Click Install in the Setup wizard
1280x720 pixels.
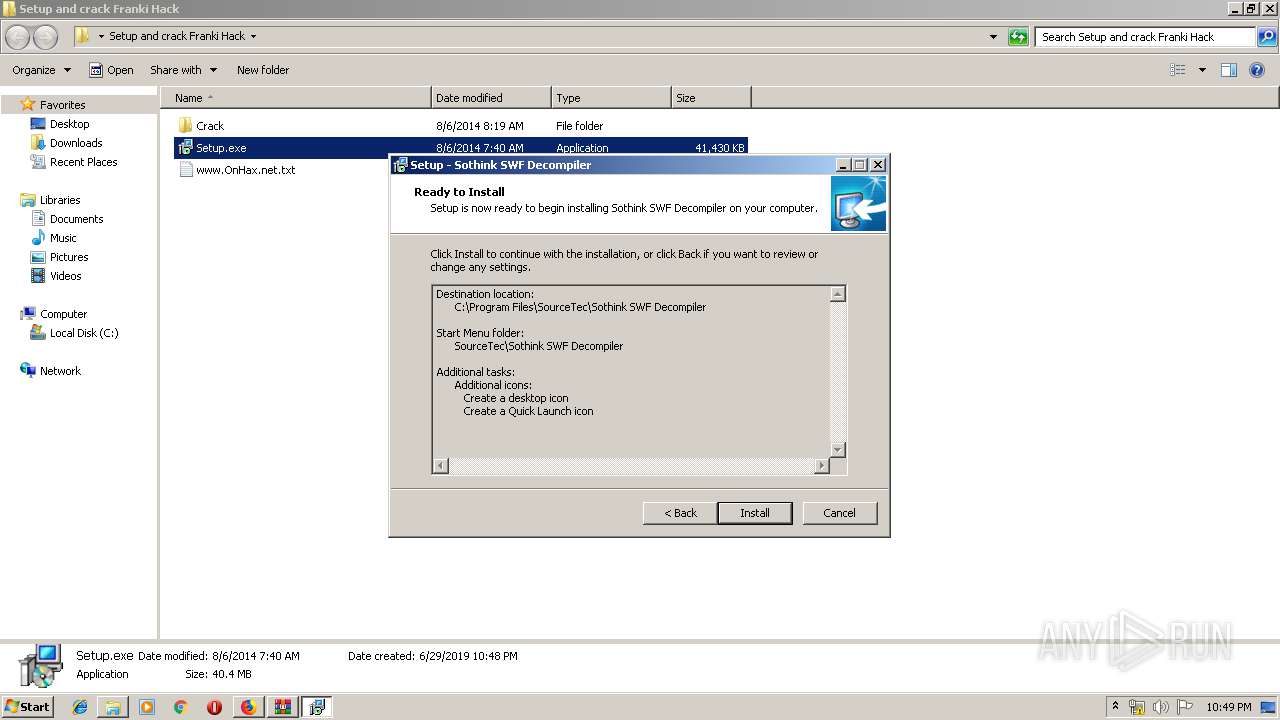pos(755,513)
